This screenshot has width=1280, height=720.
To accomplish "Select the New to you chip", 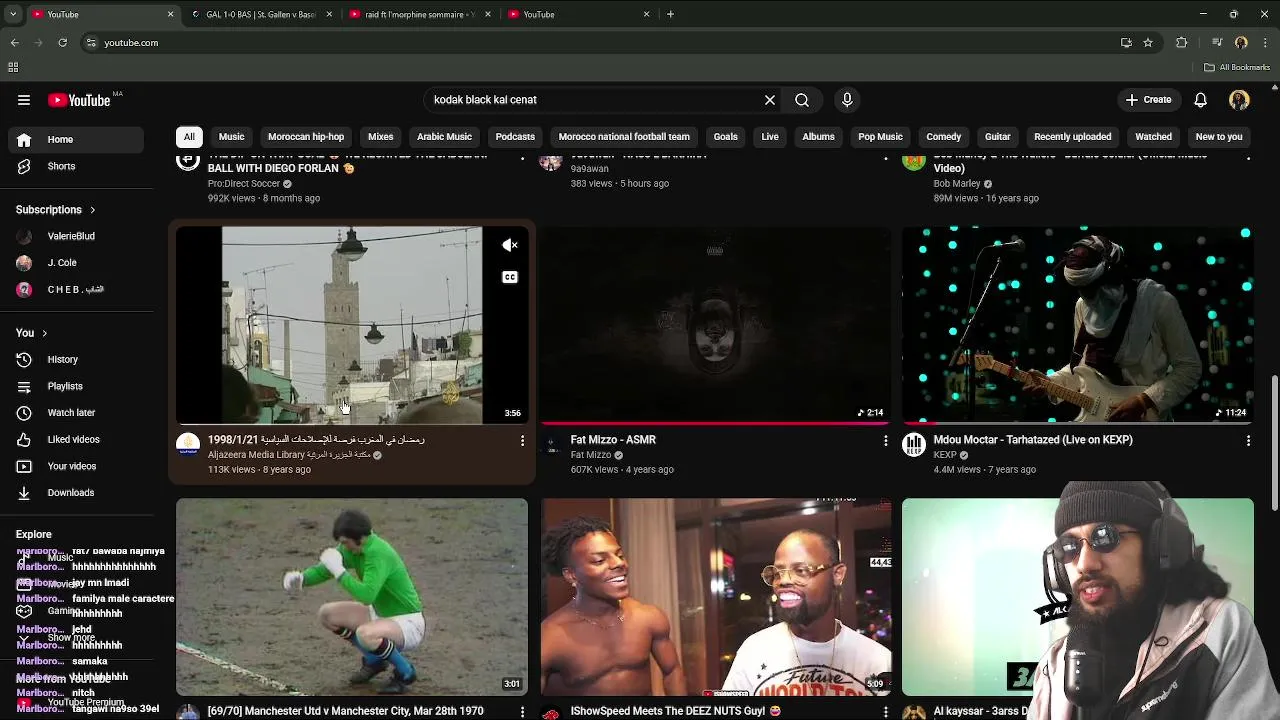I will (1219, 137).
